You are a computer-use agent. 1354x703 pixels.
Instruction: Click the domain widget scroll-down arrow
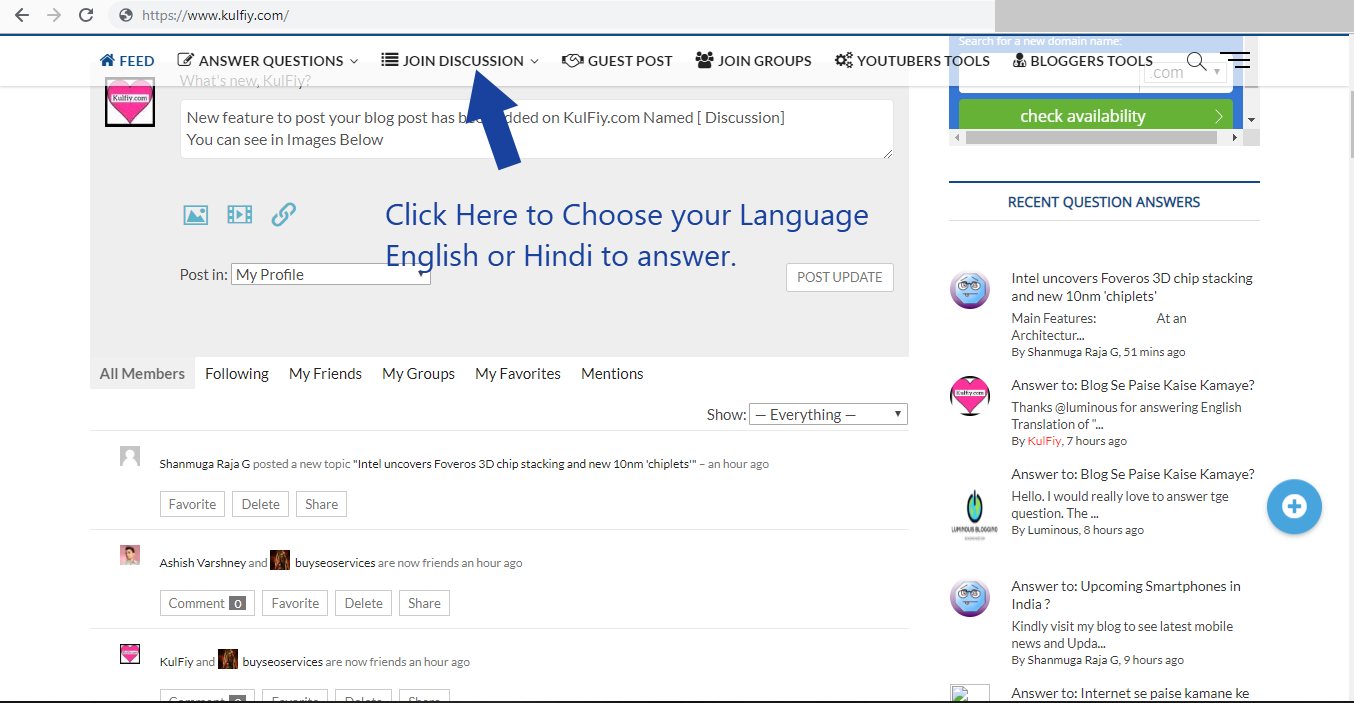pyautogui.click(x=1252, y=120)
